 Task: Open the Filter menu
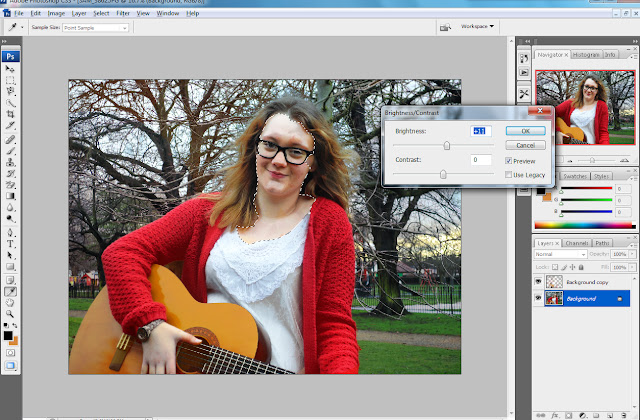click(x=123, y=13)
